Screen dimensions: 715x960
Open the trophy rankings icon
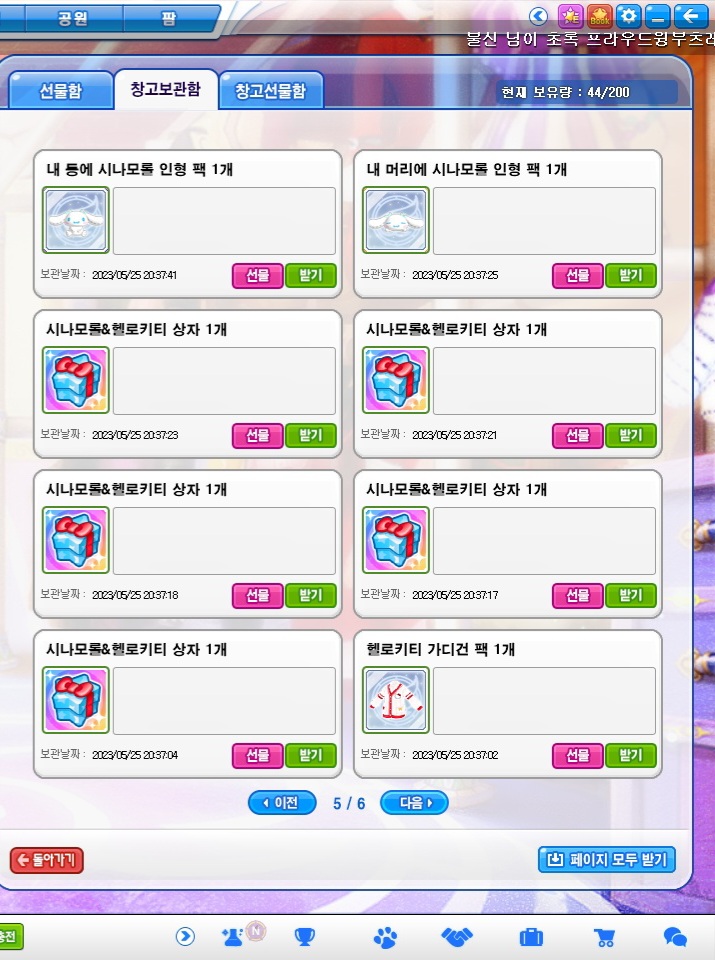coord(304,937)
